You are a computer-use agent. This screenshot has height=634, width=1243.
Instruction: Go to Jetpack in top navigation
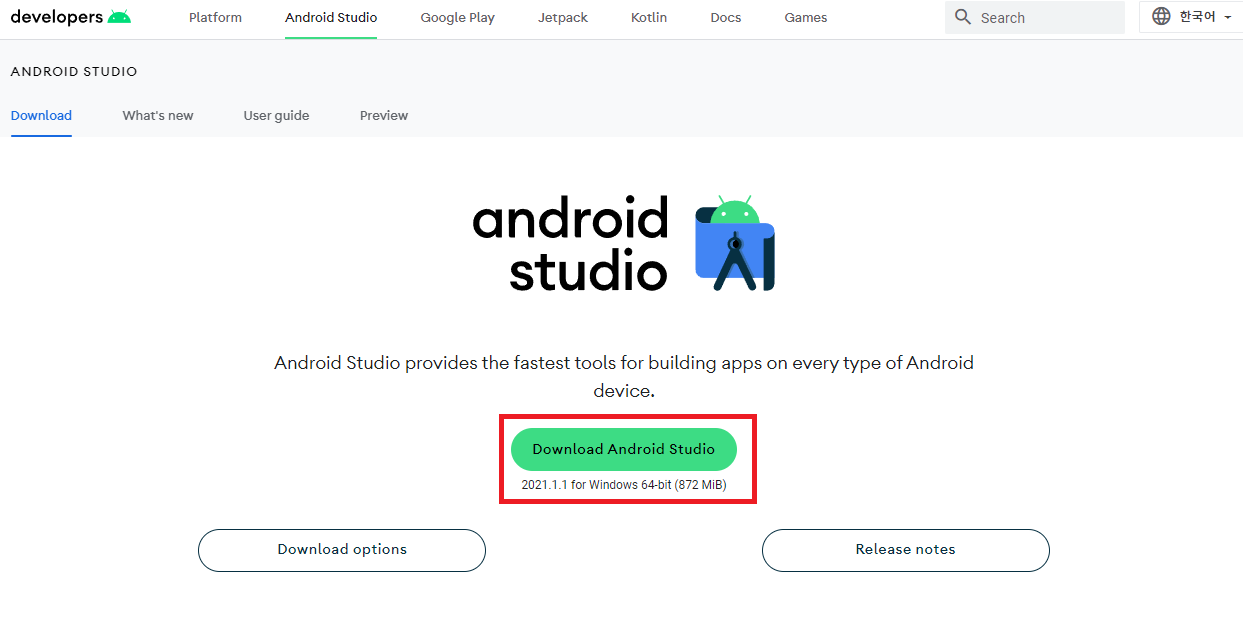(563, 17)
